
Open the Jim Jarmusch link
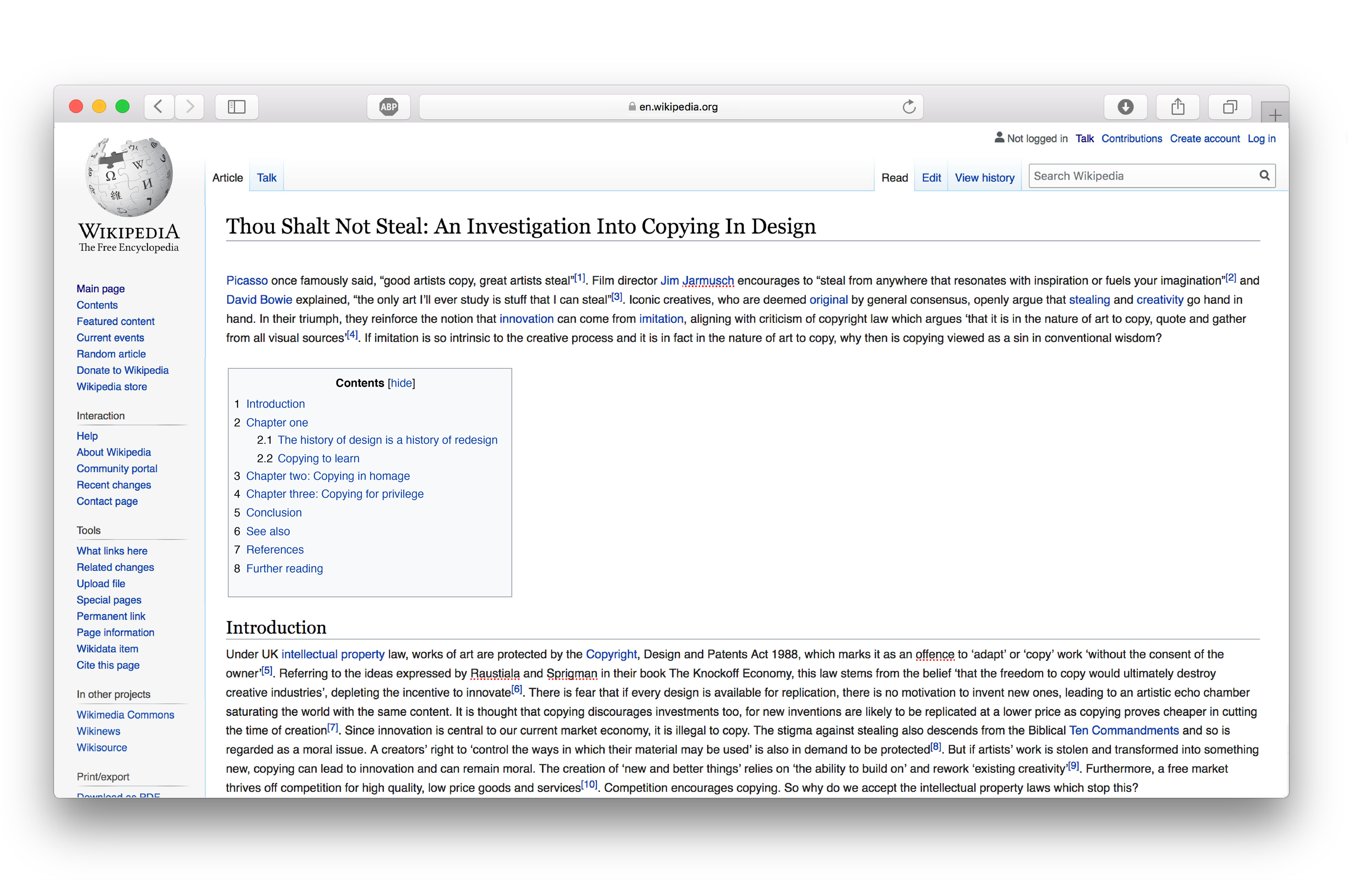tap(697, 281)
